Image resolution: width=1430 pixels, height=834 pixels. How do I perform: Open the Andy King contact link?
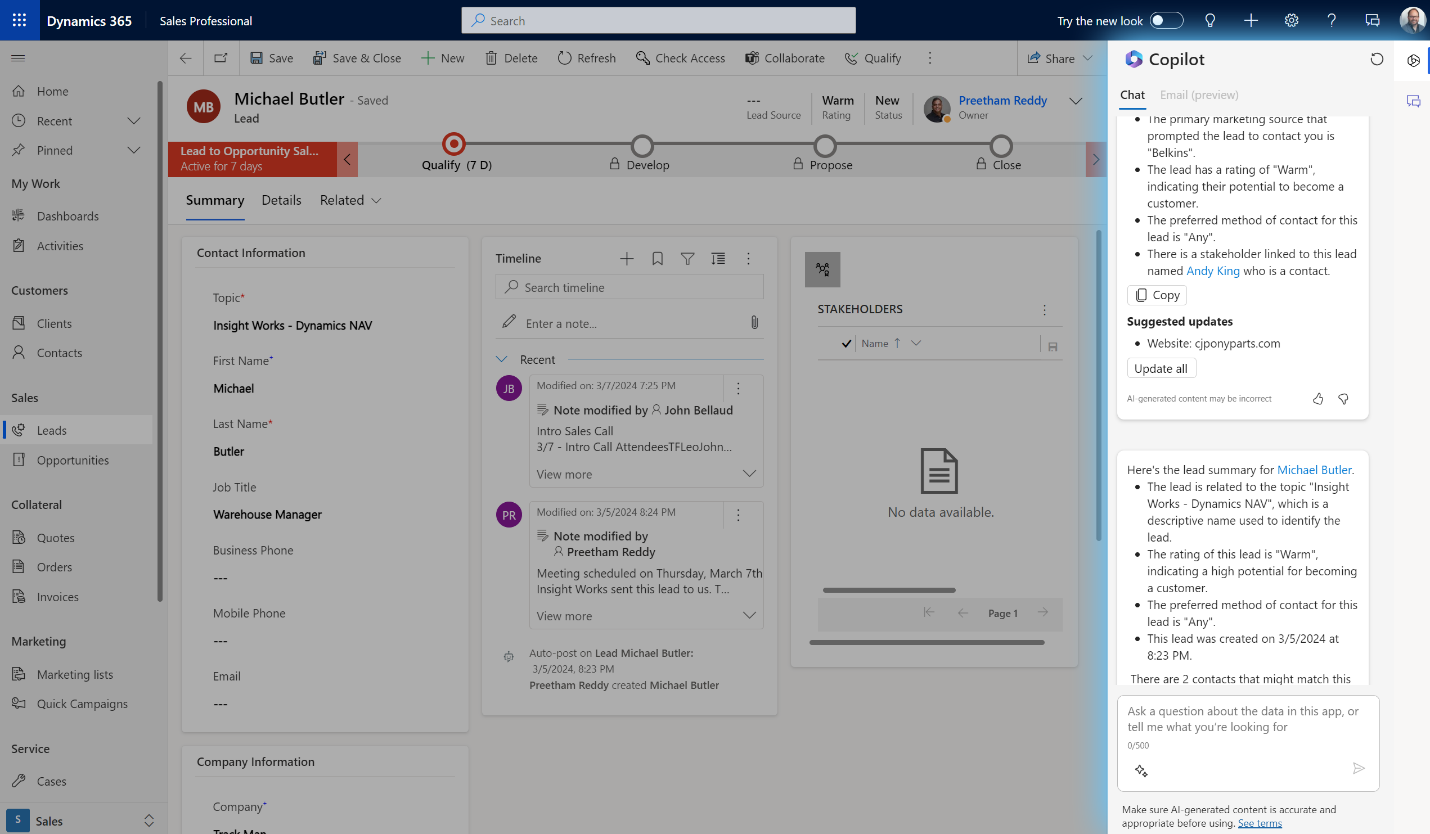pyautogui.click(x=1213, y=271)
